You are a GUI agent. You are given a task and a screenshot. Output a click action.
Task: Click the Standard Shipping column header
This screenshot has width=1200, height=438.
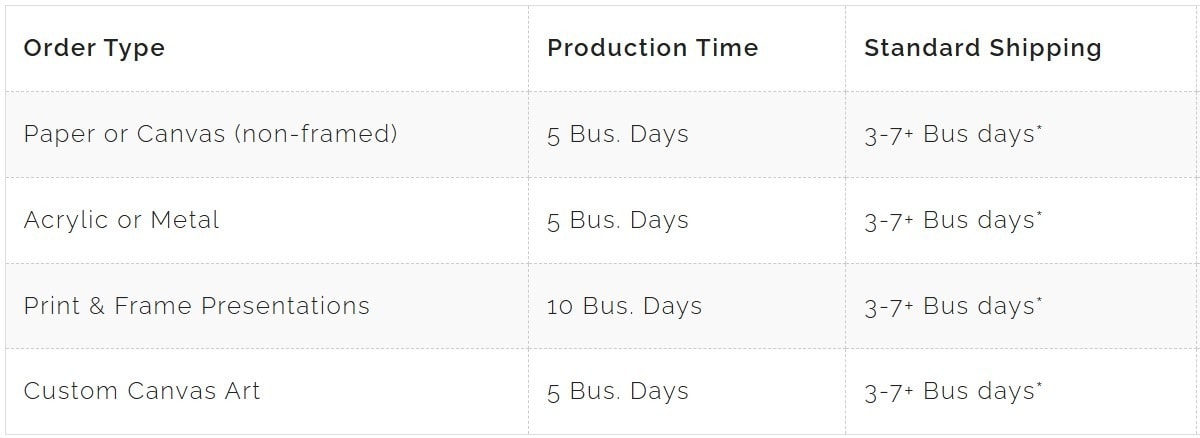[982, 48]
